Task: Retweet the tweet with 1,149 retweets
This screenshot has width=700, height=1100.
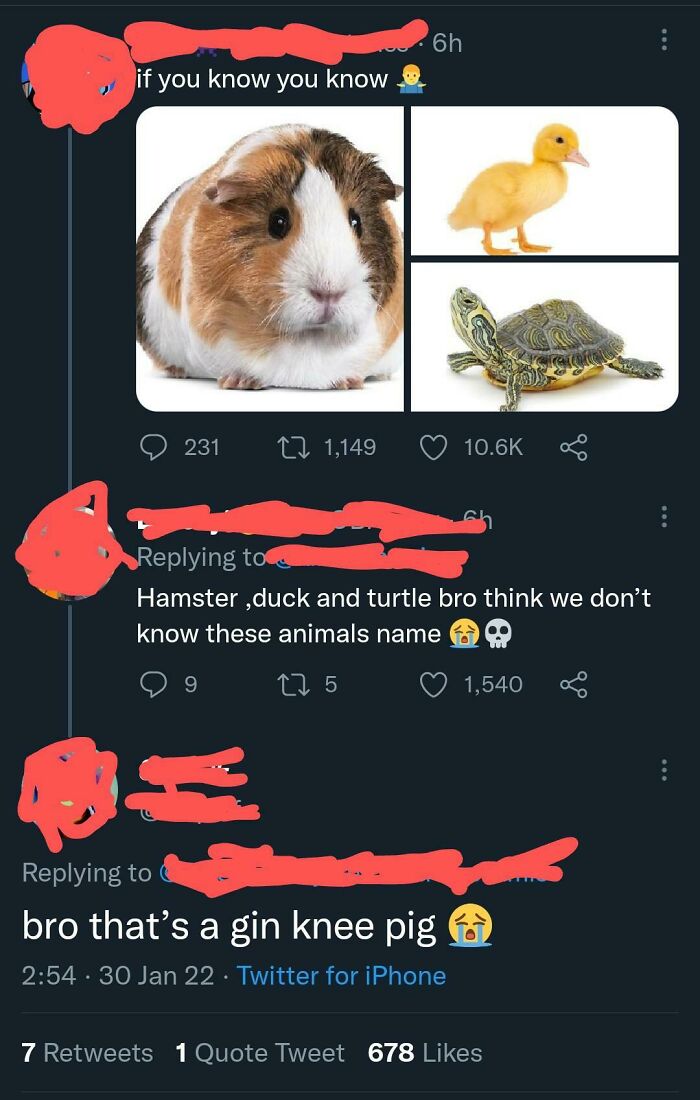Action: [296, 446]
